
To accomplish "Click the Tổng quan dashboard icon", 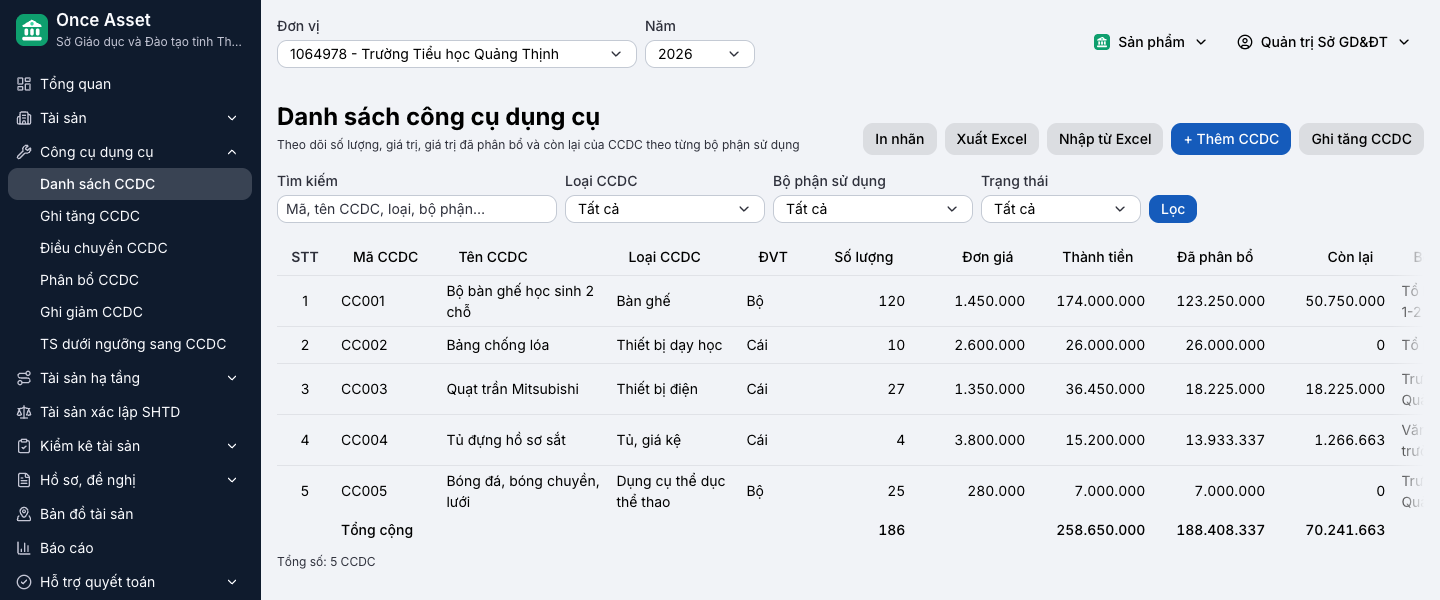I will click(x=24, y=84).
